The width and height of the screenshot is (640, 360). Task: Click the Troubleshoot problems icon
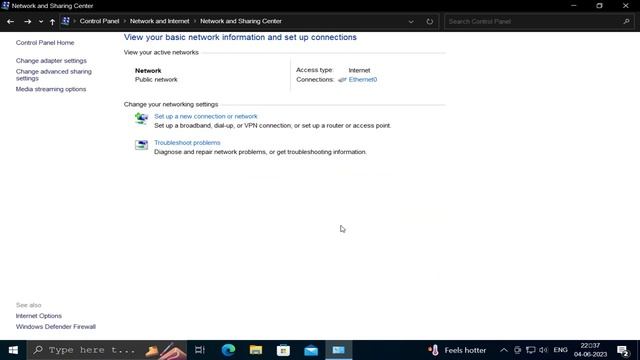141,144
